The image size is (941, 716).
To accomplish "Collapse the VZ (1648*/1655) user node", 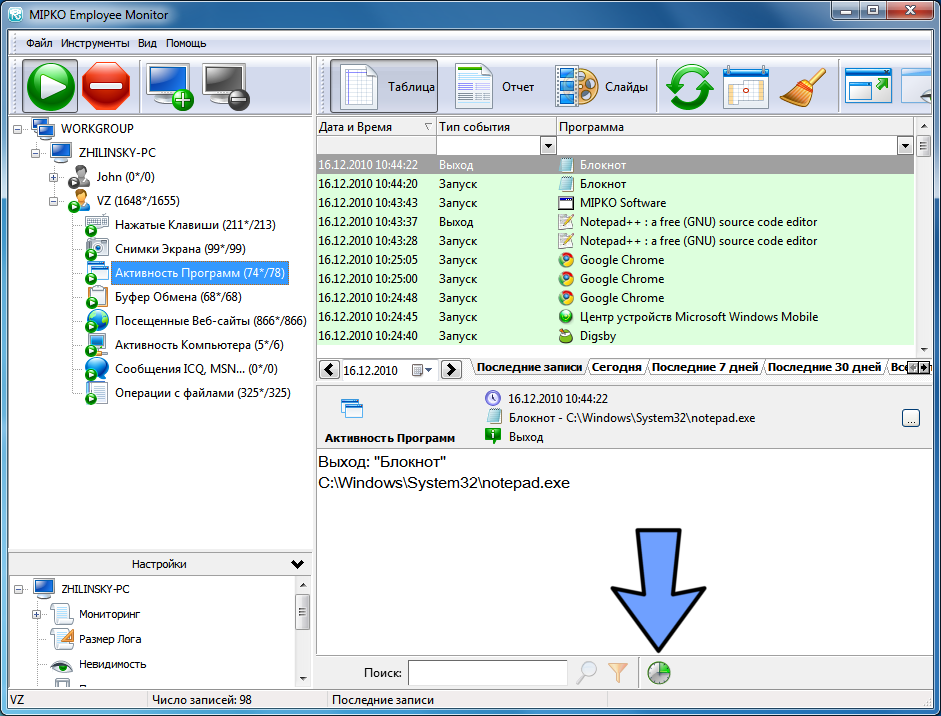I will pos(53,201).
